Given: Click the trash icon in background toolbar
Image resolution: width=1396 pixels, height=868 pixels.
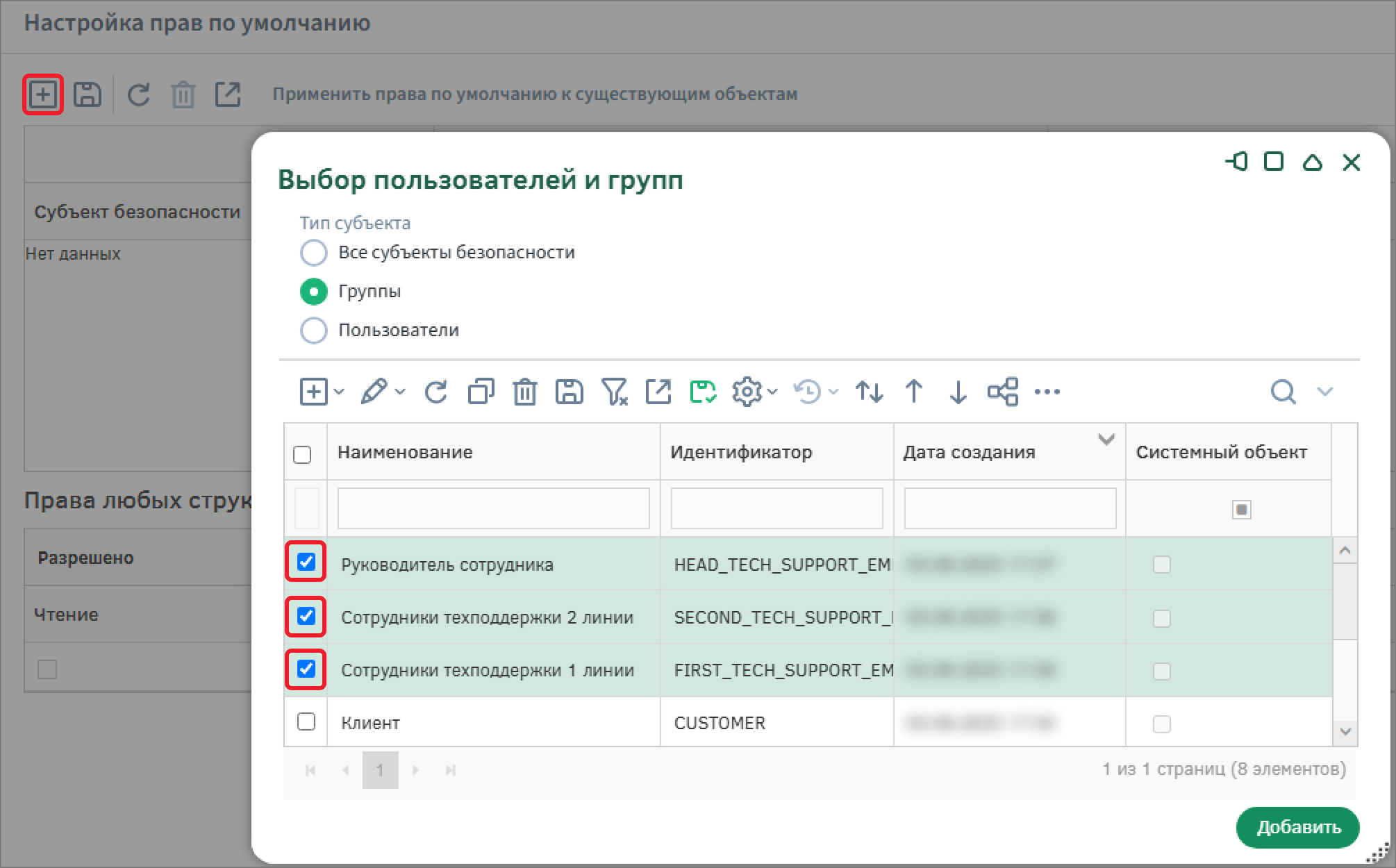Looking at the screenshot, I should point(183,94).
